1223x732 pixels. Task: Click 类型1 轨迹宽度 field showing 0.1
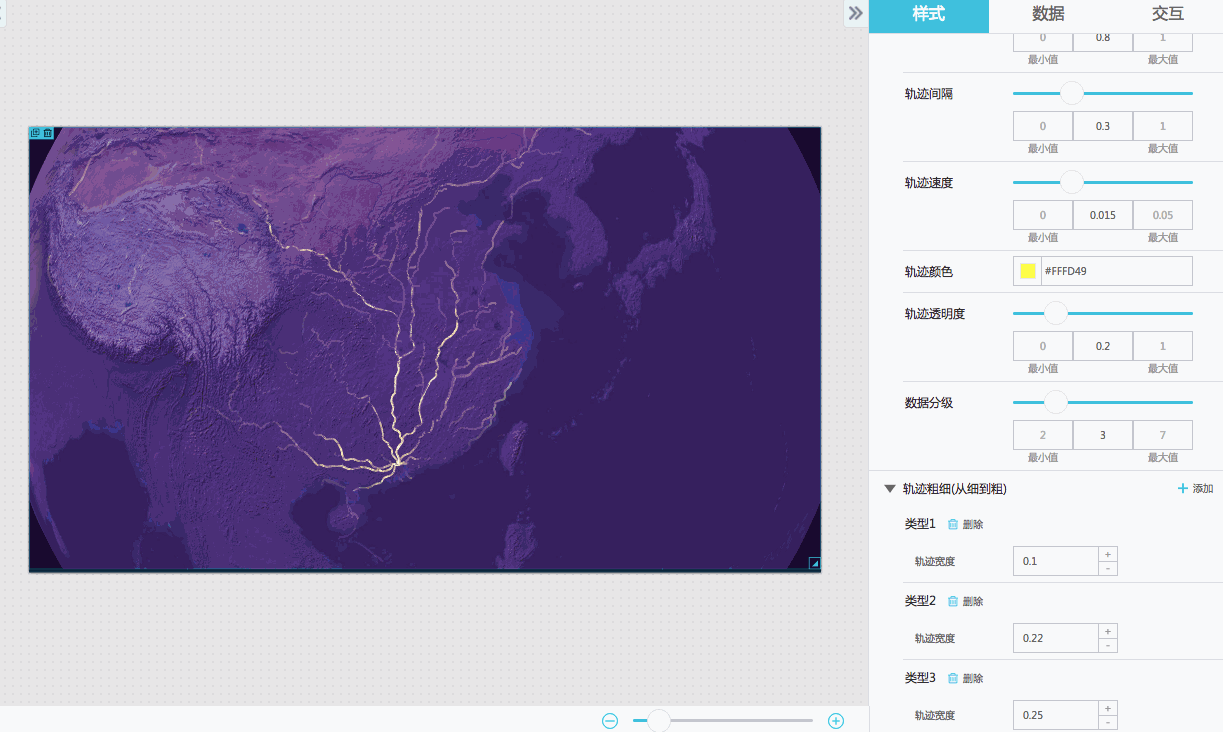(1056, 561)
